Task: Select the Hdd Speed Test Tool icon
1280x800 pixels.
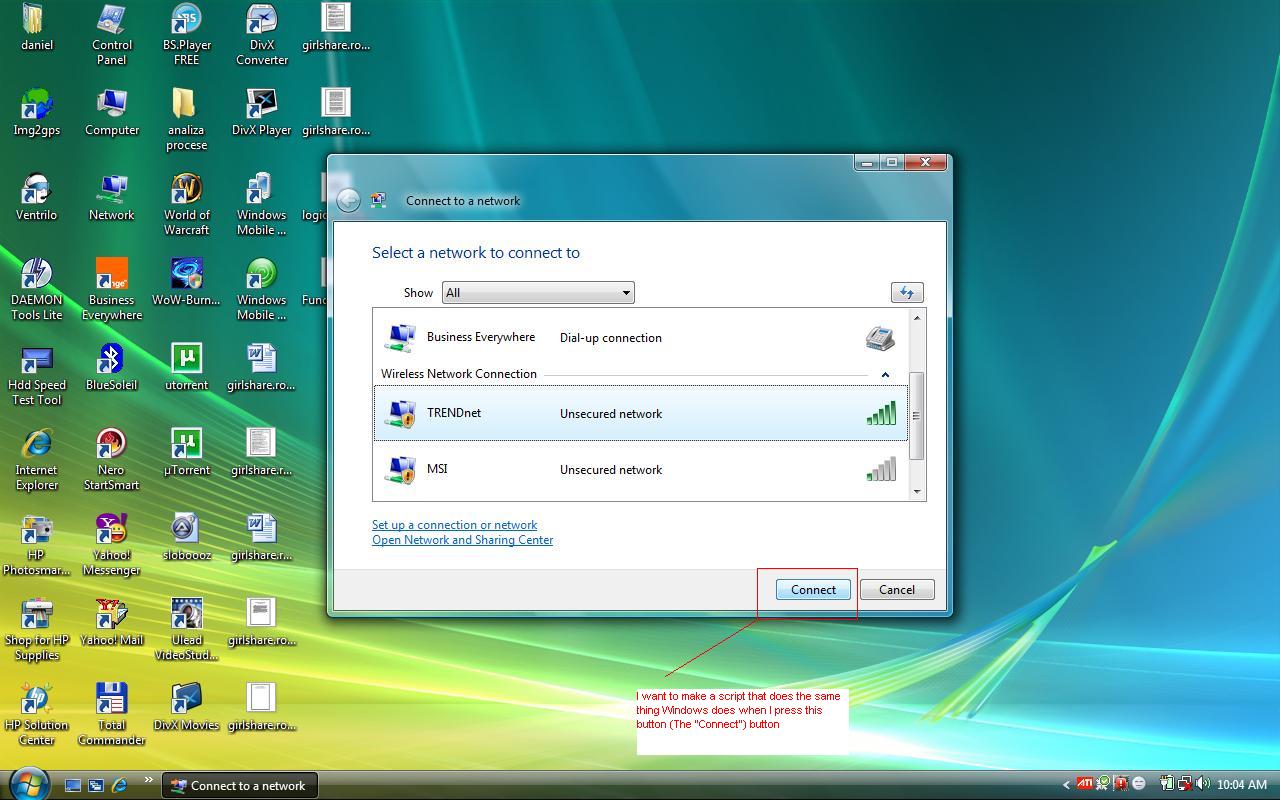Action: 36,375
